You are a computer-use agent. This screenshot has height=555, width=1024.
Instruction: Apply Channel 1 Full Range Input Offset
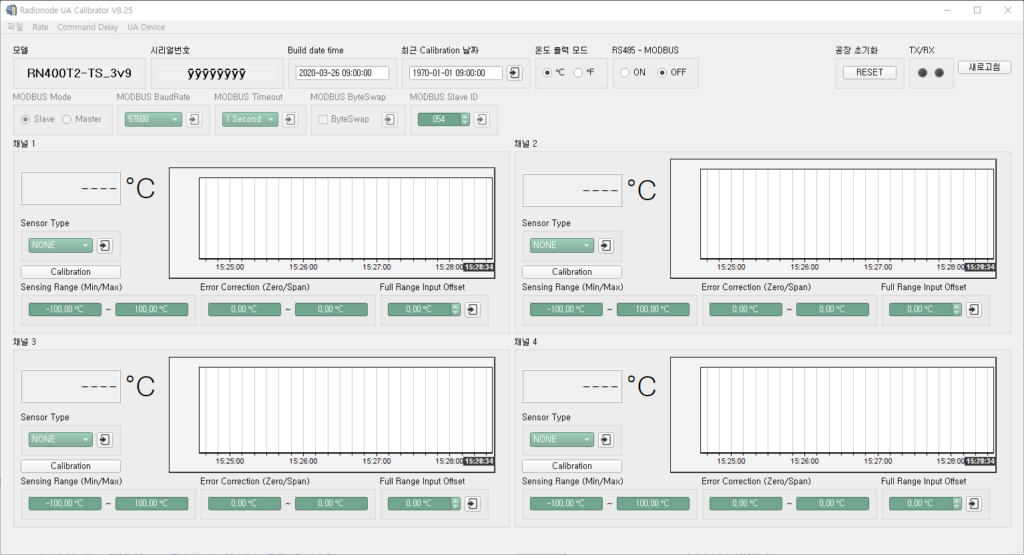pos(472,309)
